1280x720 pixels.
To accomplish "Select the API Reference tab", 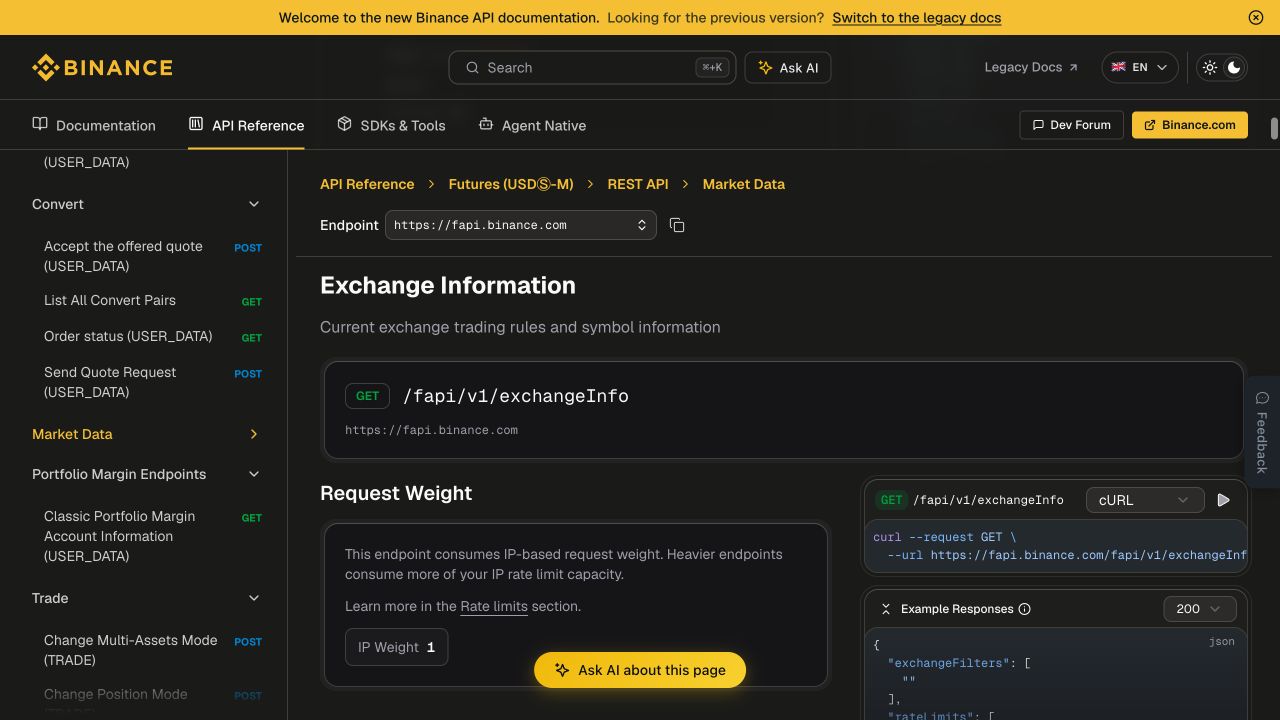I will [246, 125].
